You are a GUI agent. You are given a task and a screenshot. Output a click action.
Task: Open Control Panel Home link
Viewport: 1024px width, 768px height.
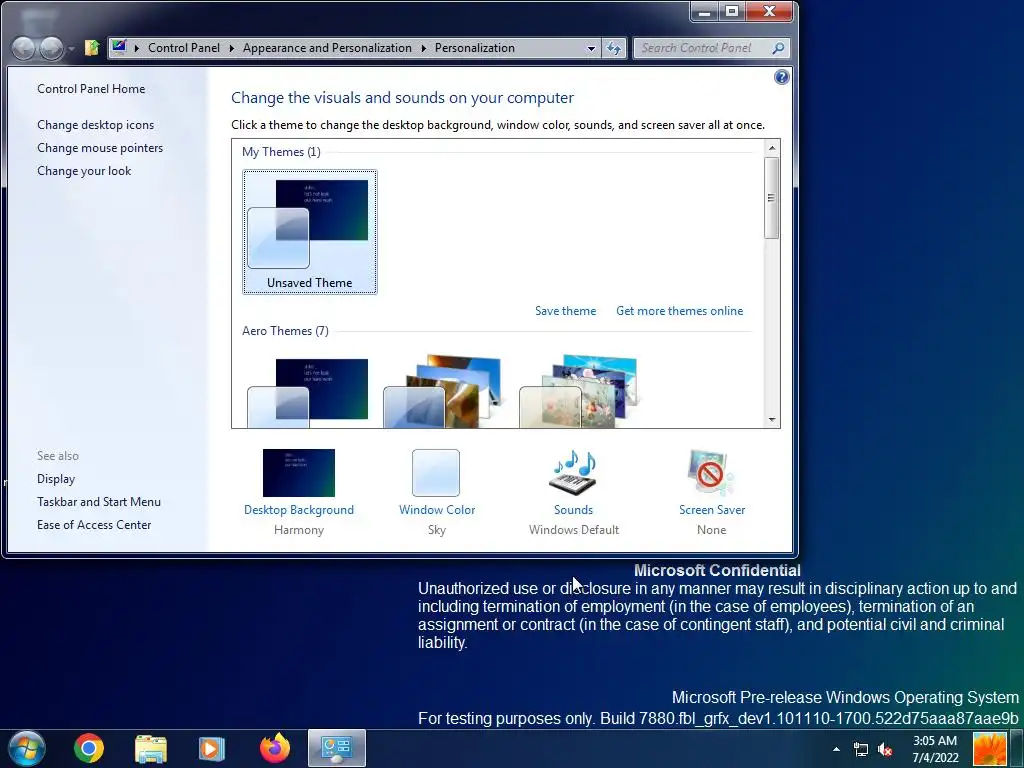pyautogui.click(x=91, y=89)
